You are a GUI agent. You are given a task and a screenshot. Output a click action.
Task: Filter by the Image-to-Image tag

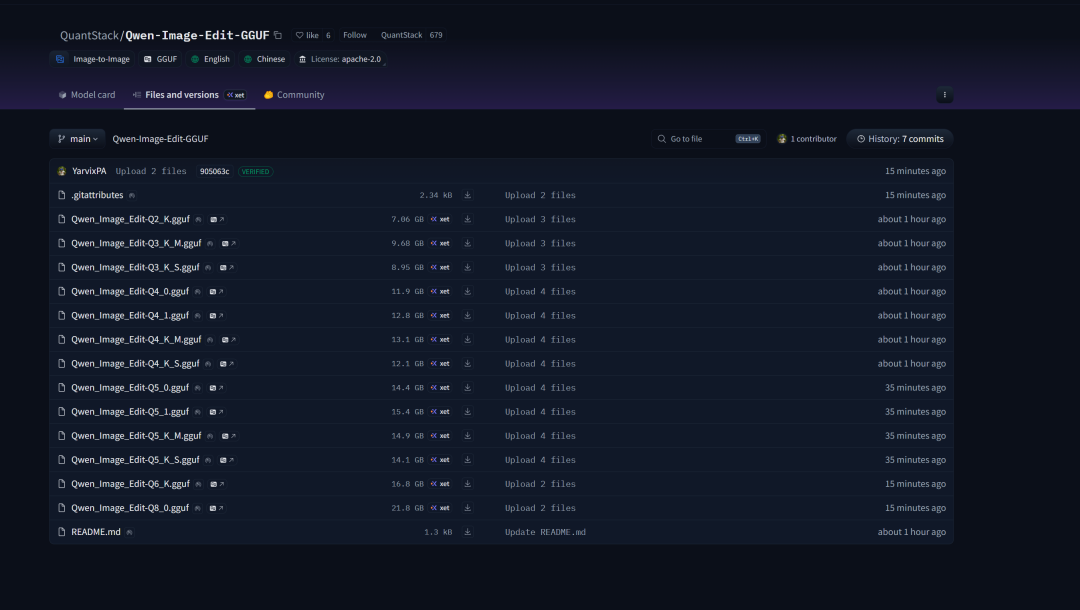[x=92, y=59]
